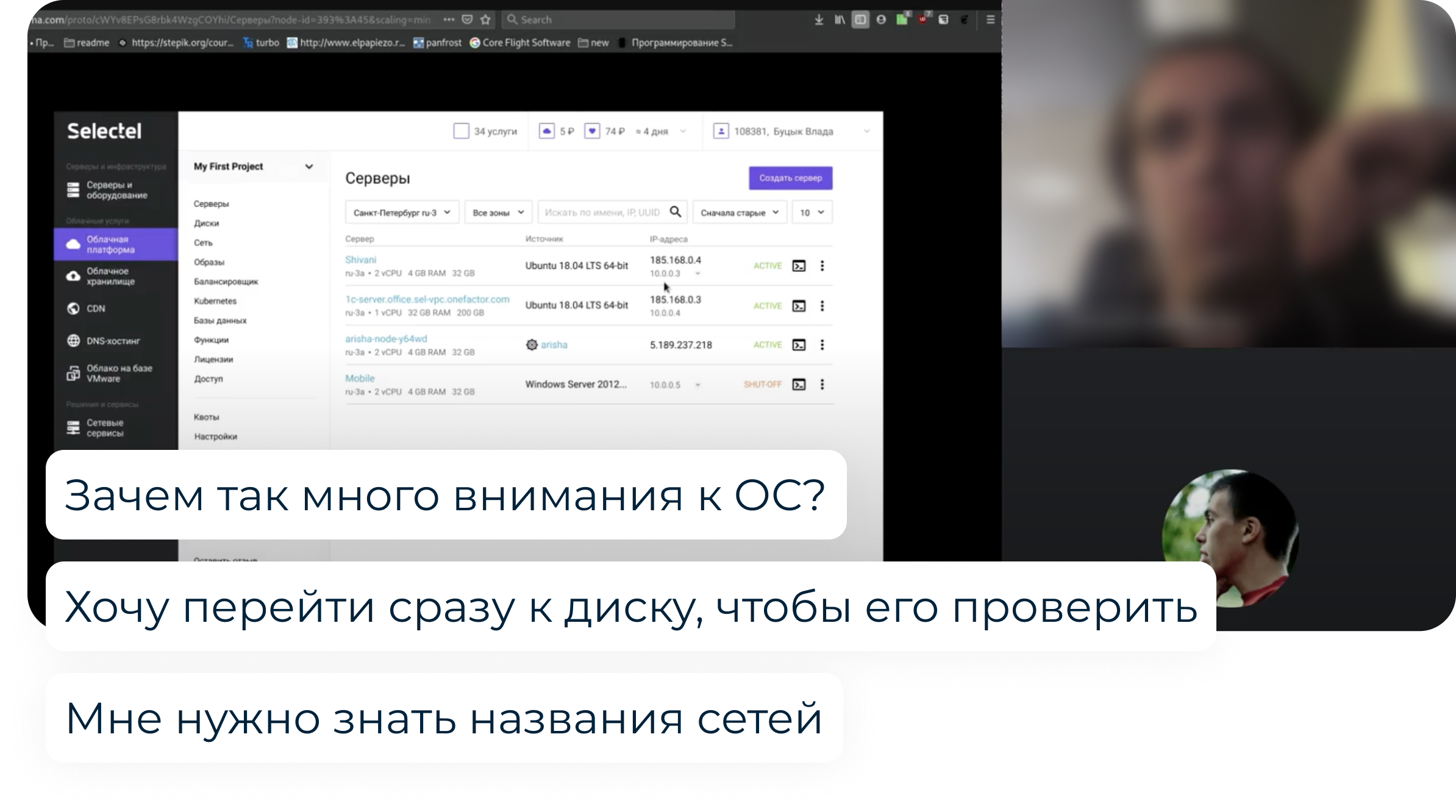
Task: Open Сначала старые sort dropdown
Action: [x=740, y=212]
